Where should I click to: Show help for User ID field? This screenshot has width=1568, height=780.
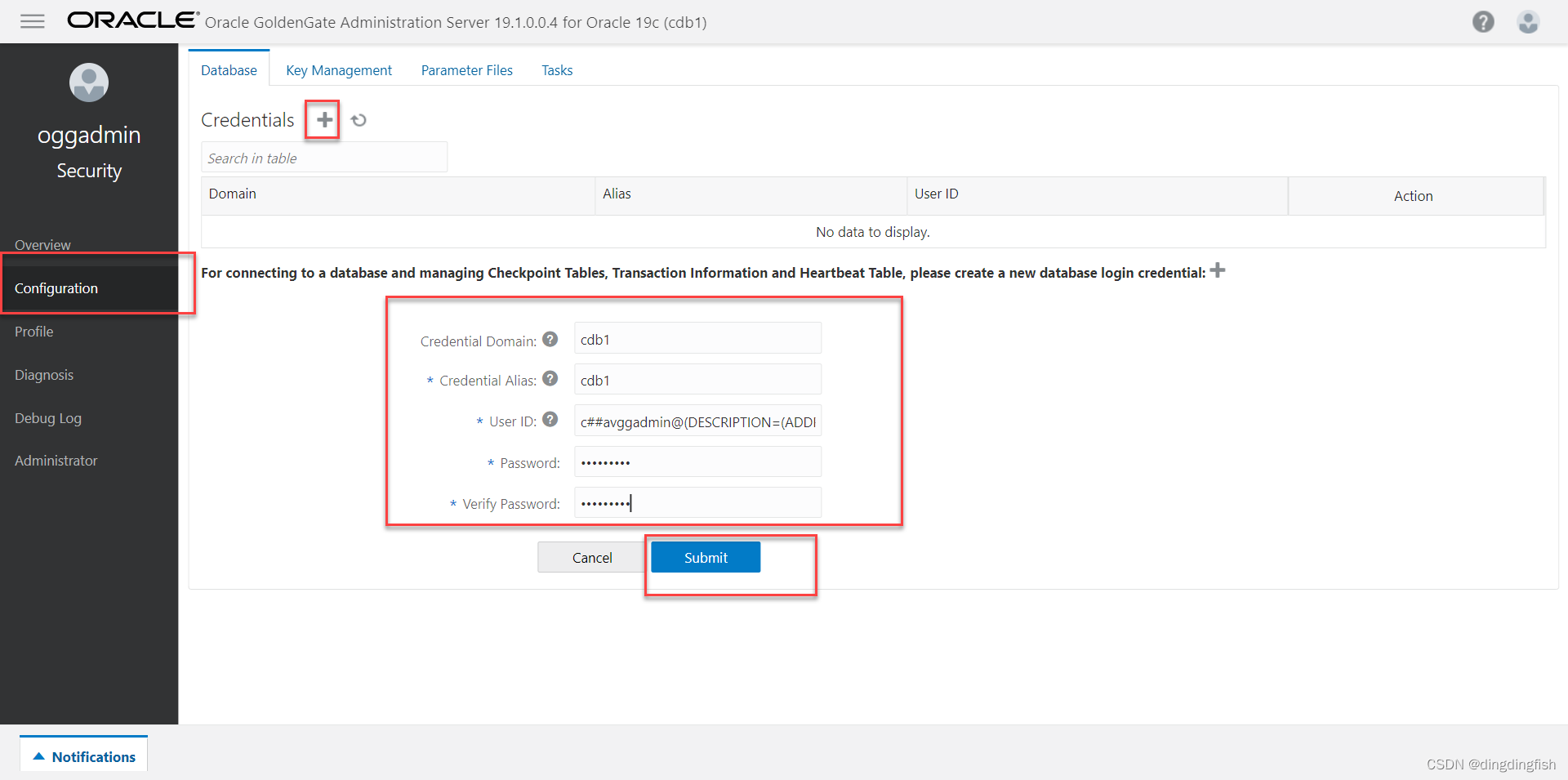(550, 419)
